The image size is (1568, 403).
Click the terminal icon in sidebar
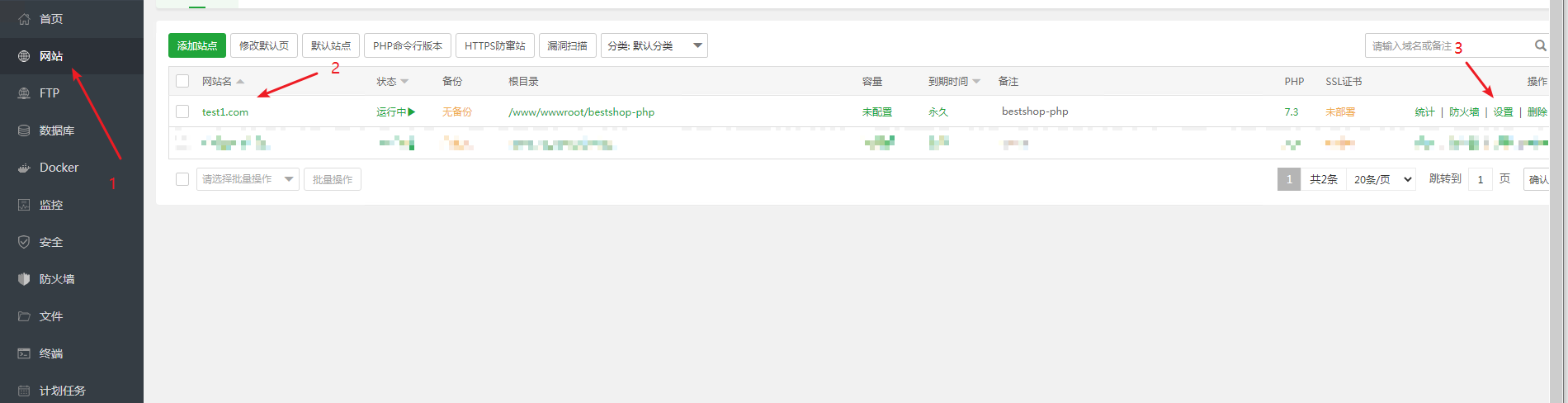point(24,353)
